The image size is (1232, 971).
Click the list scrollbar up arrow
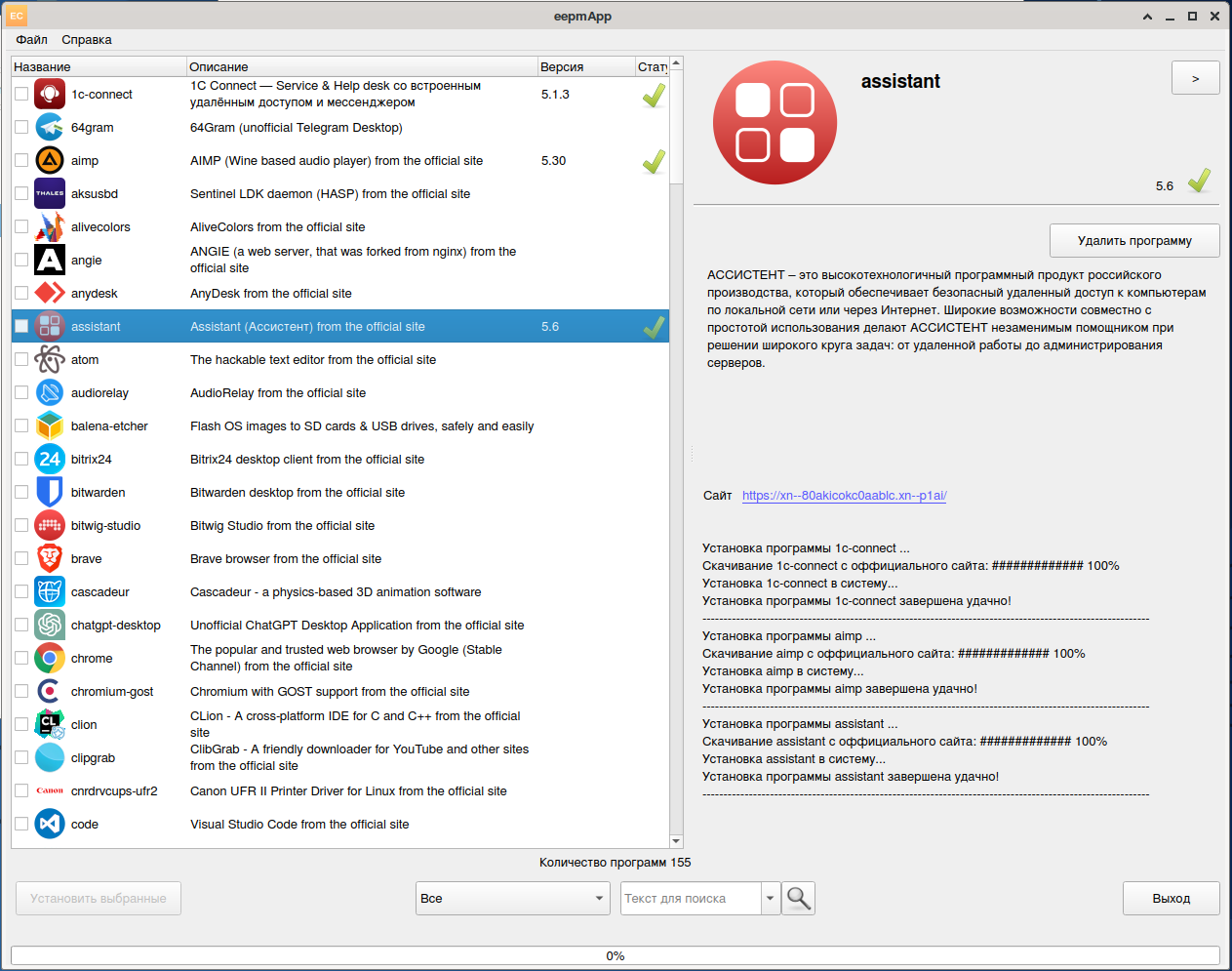676,63
